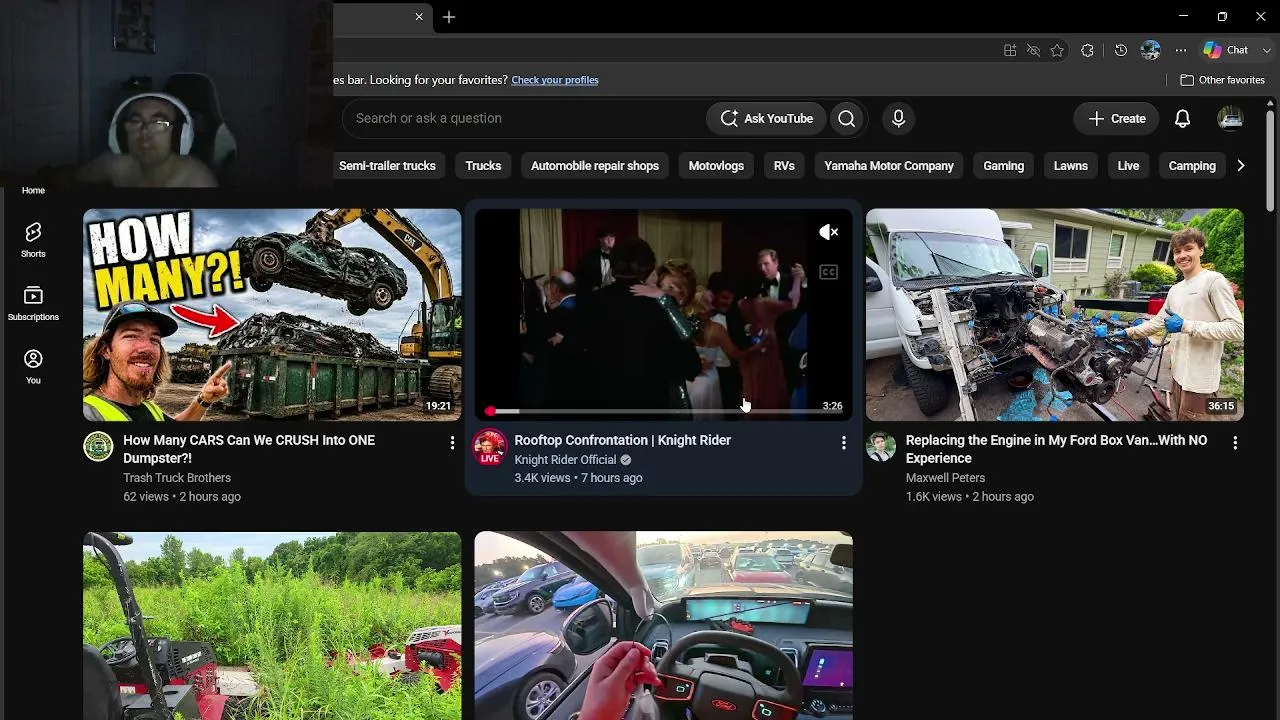Viewport: 1280px width, 720px height.
Task: Open Subscriptions from the sidebar
Action: 33,304
